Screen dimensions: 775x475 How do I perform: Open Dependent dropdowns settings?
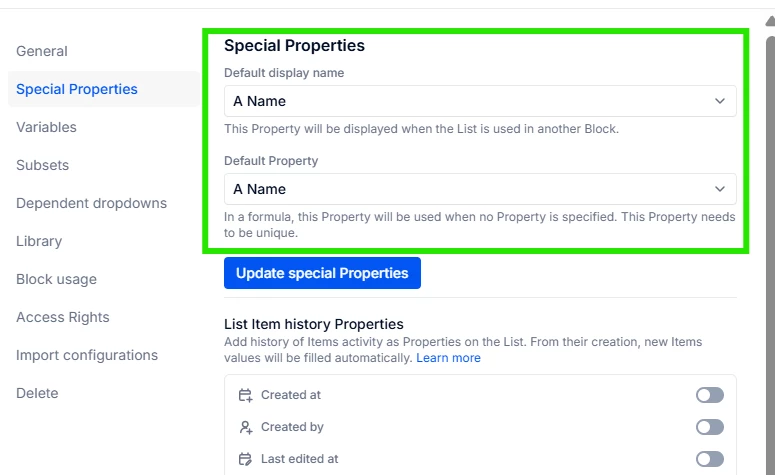pos(91,203)
